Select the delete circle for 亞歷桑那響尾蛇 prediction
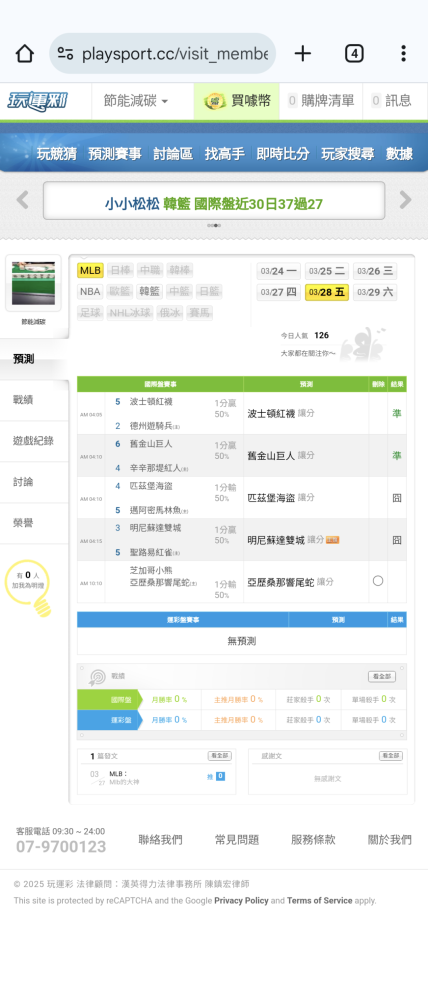 click(378, 581)
